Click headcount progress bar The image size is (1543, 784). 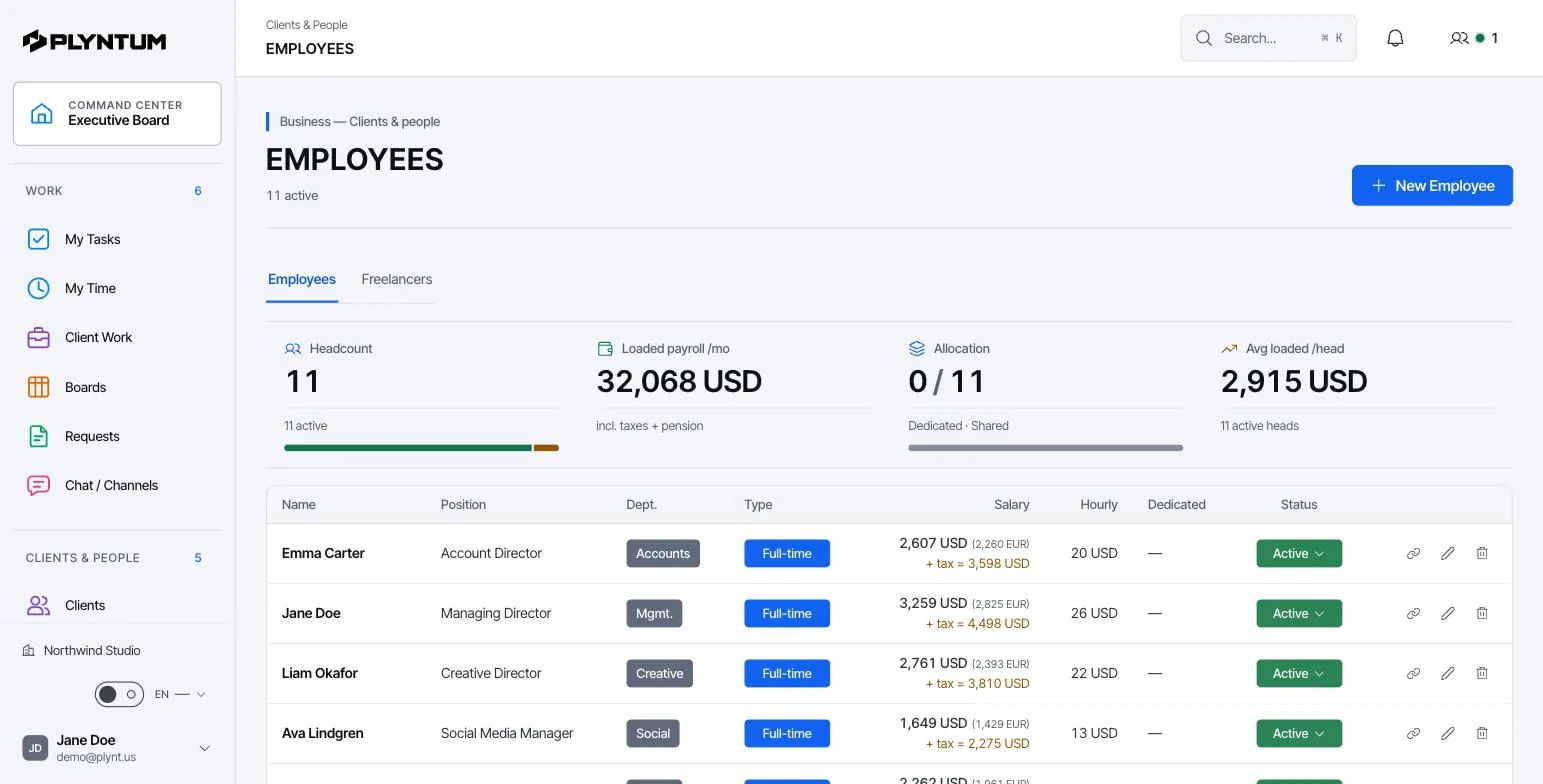click(x=421, y=448)
